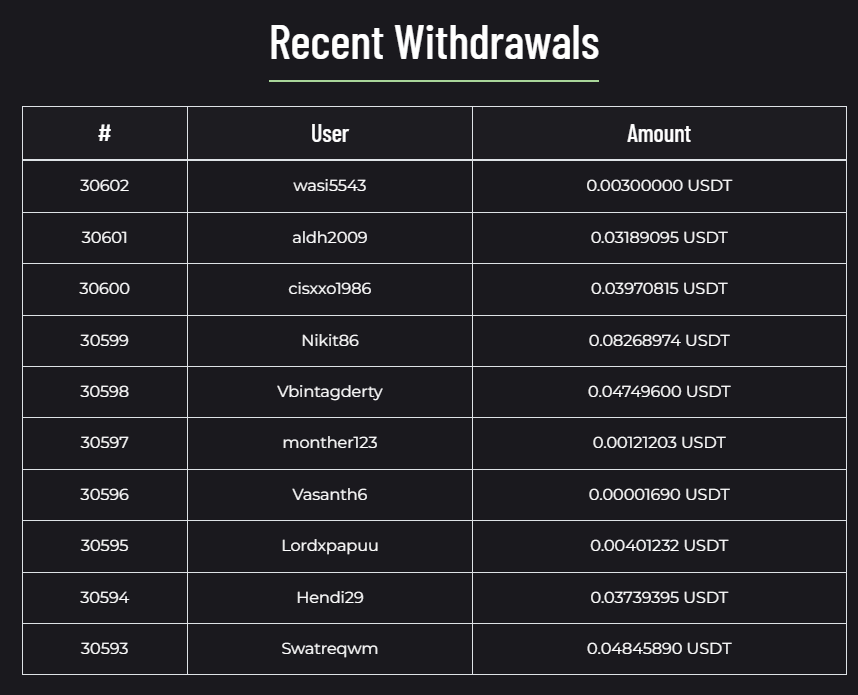This screenshot has width=858, height=695.
Task: Click username Vbintagderty
Action: (330, 392)
